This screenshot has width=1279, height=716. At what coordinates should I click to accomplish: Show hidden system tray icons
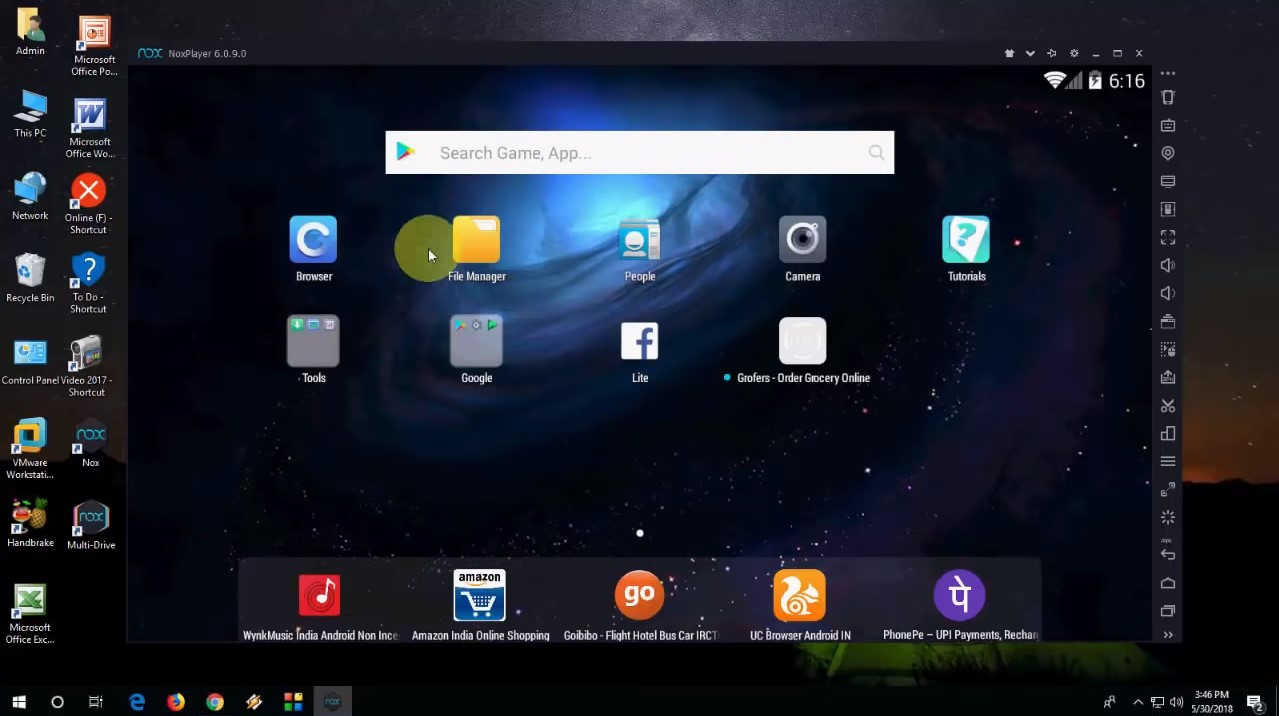coord(1138,702)
